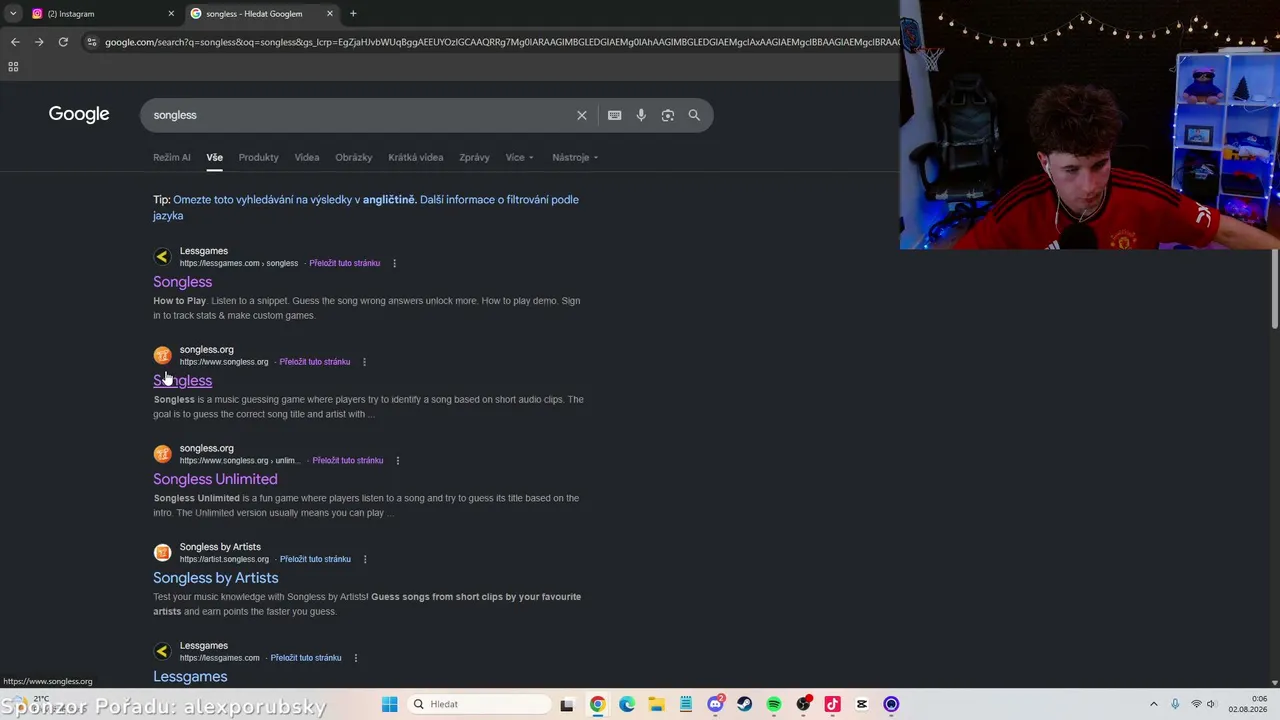Open Task View on the taskbar

(567, 704)
